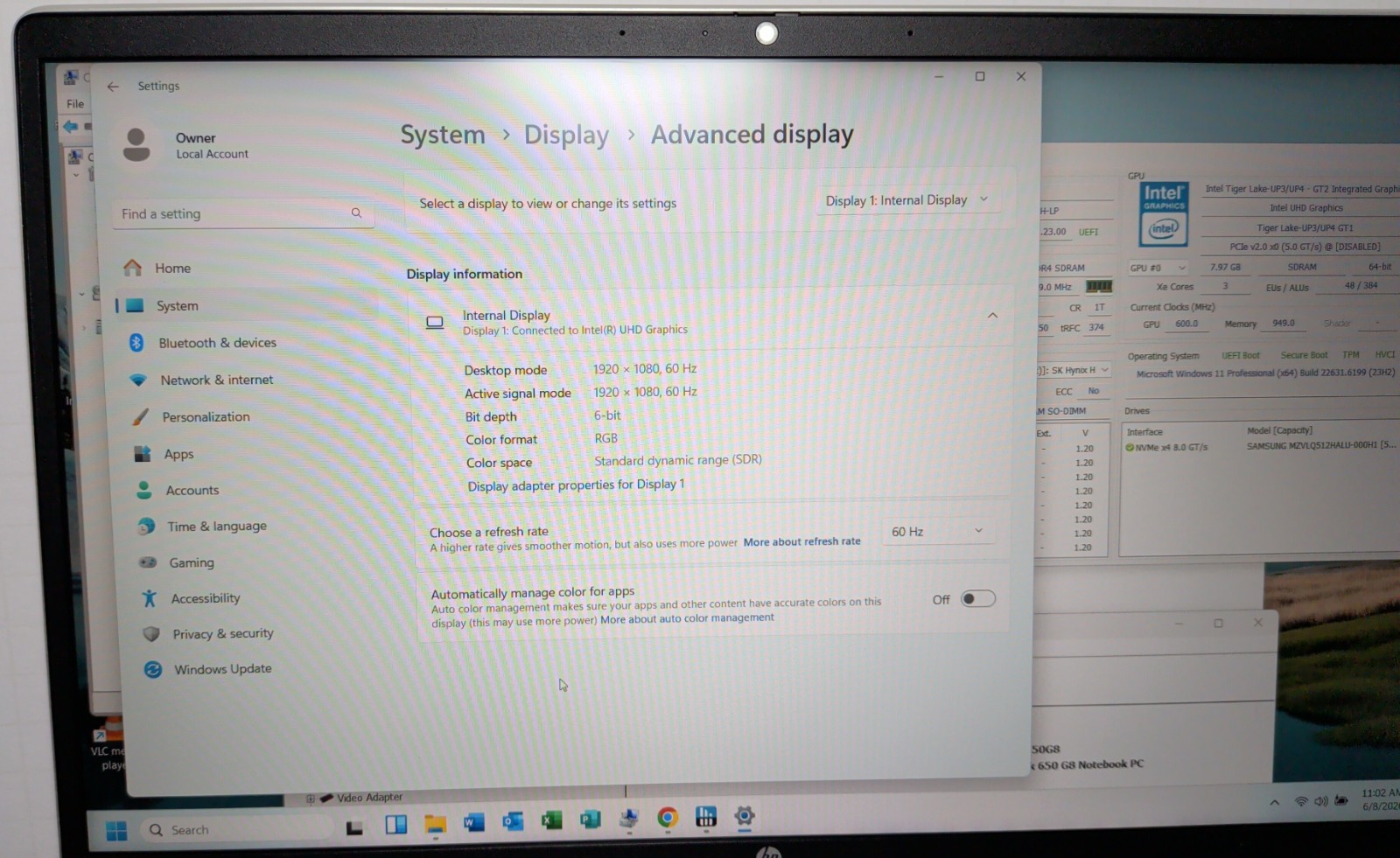The image size is (1400, 858).
Task: Click Display adapter properties for Display 1
Action: coord(576,485)
